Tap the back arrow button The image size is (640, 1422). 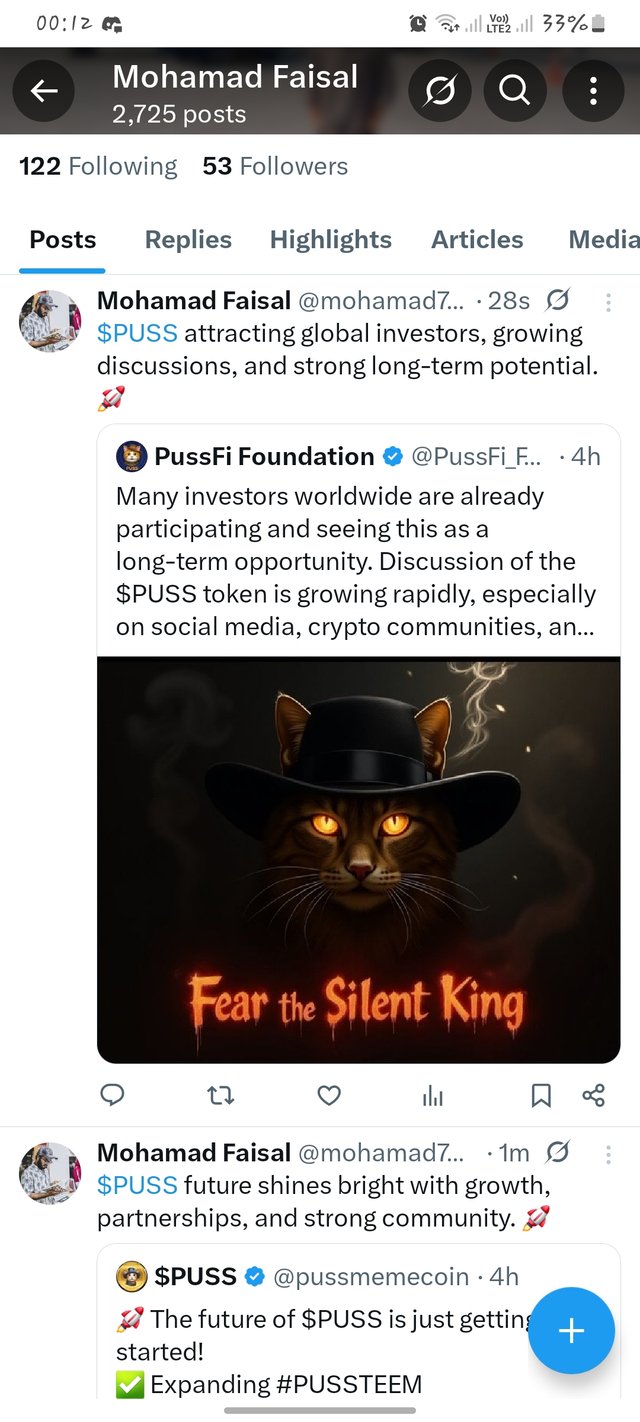click(x=43, y=92)
